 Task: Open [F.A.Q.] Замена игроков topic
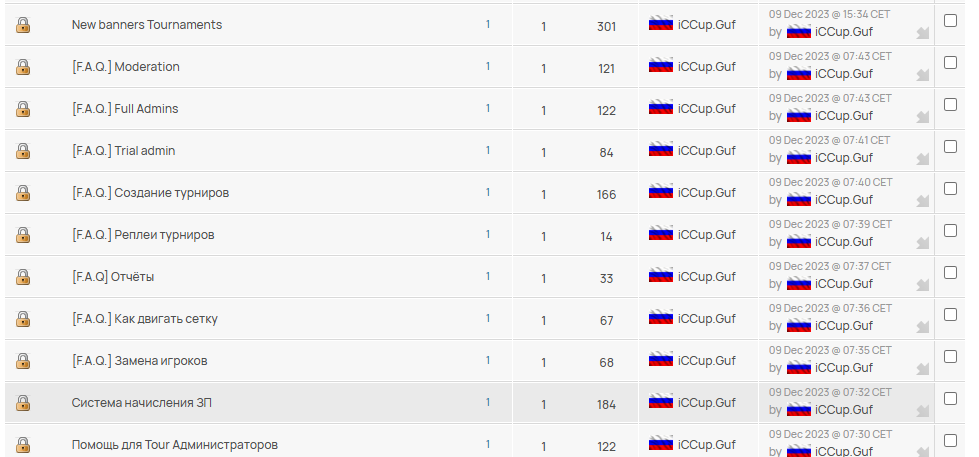[139, 361]
